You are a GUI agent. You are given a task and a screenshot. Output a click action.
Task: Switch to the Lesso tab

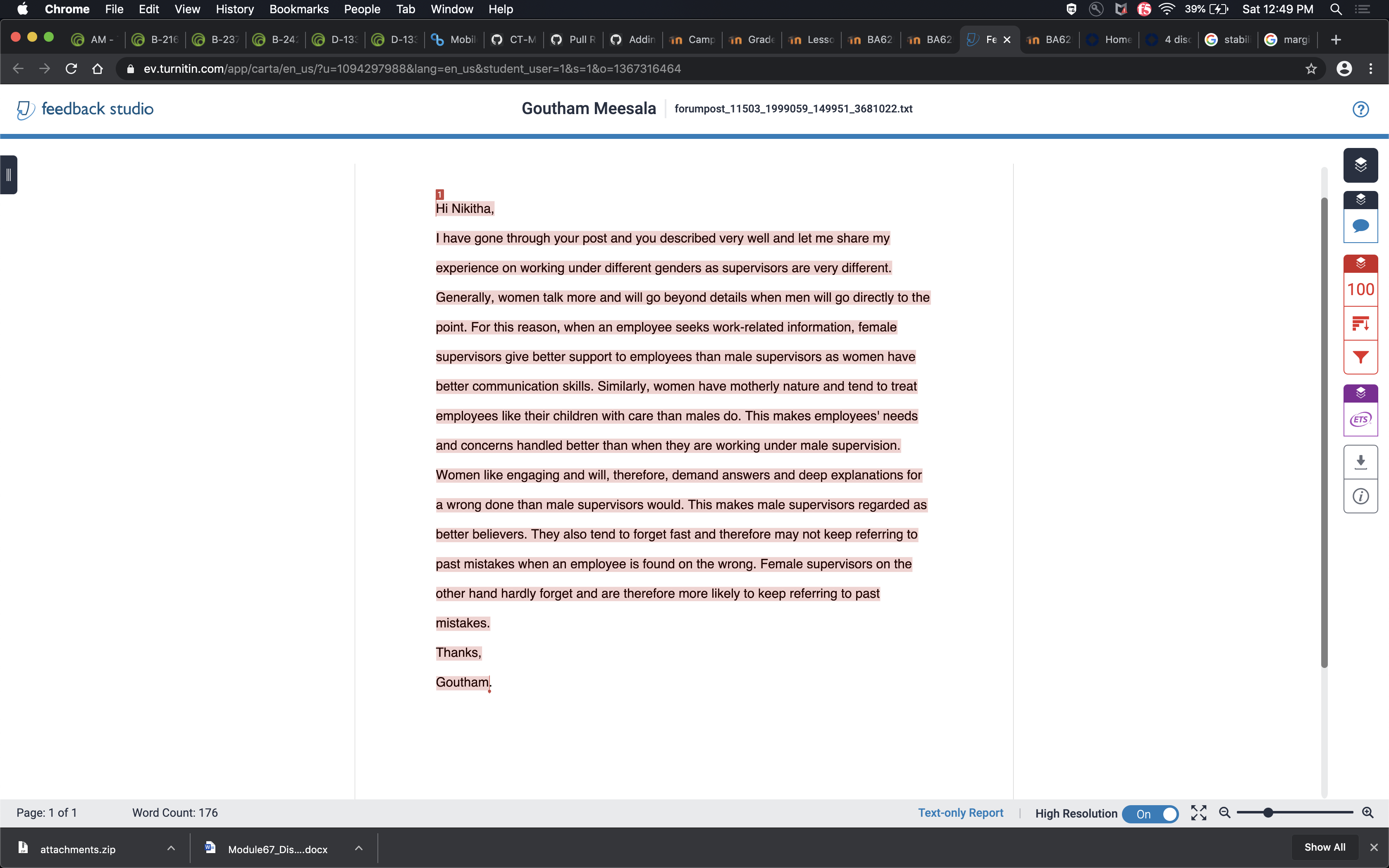coord(811,40)
